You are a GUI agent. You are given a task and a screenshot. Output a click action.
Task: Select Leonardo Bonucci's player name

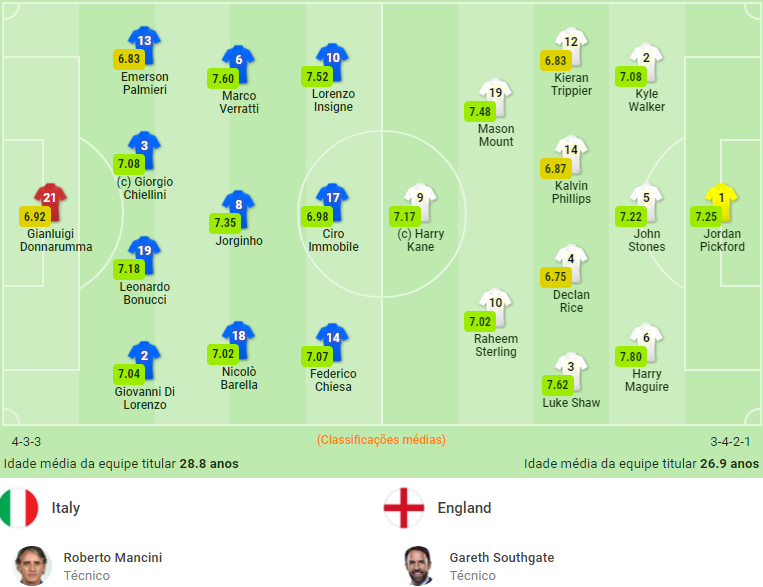pyautogui.click(x=145, y=293)
